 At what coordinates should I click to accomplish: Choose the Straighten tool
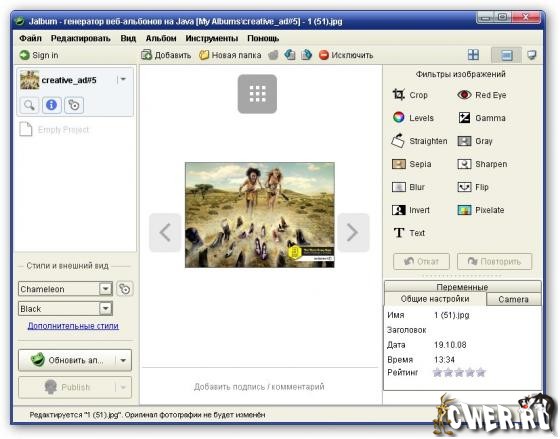click(419, 141)
